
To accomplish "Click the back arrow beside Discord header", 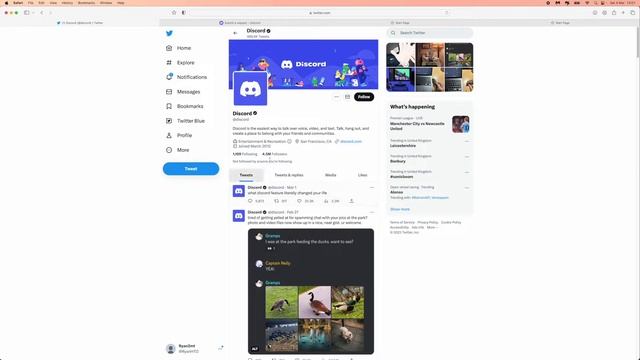I will click(x=235, y=33).
